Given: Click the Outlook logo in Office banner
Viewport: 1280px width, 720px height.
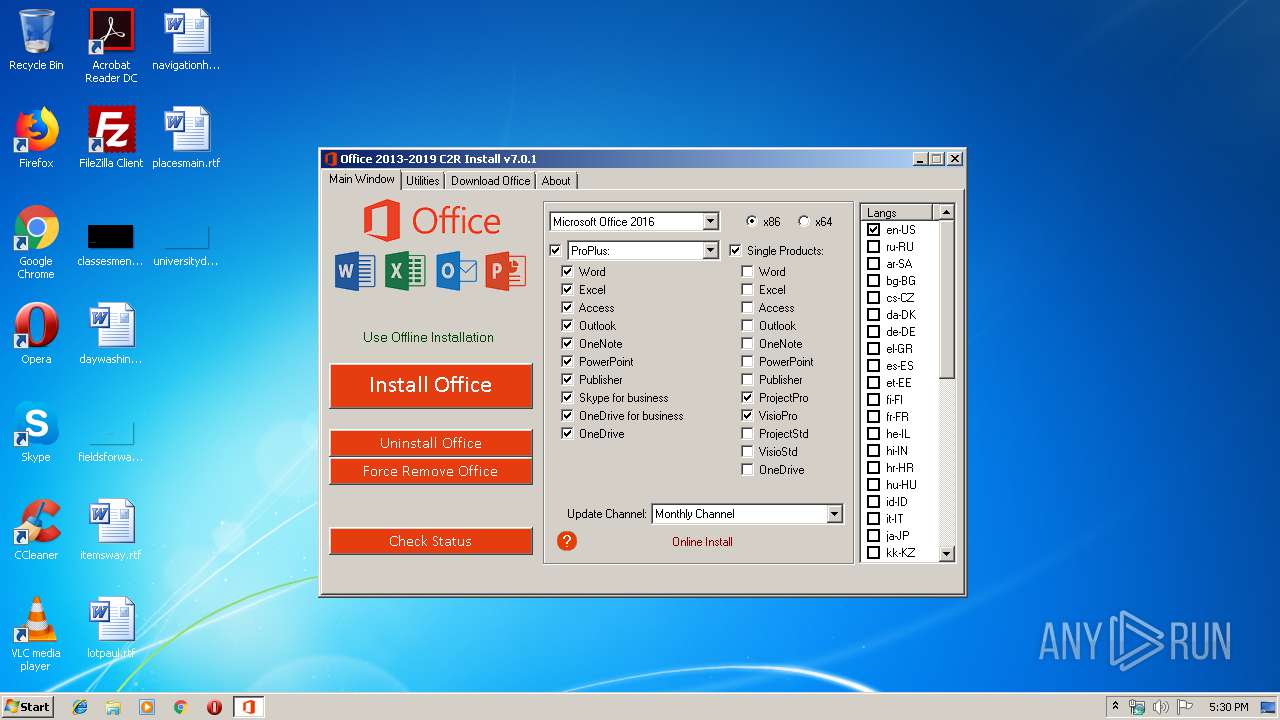Looking at the screenshot, I should (x=456, y=271).
